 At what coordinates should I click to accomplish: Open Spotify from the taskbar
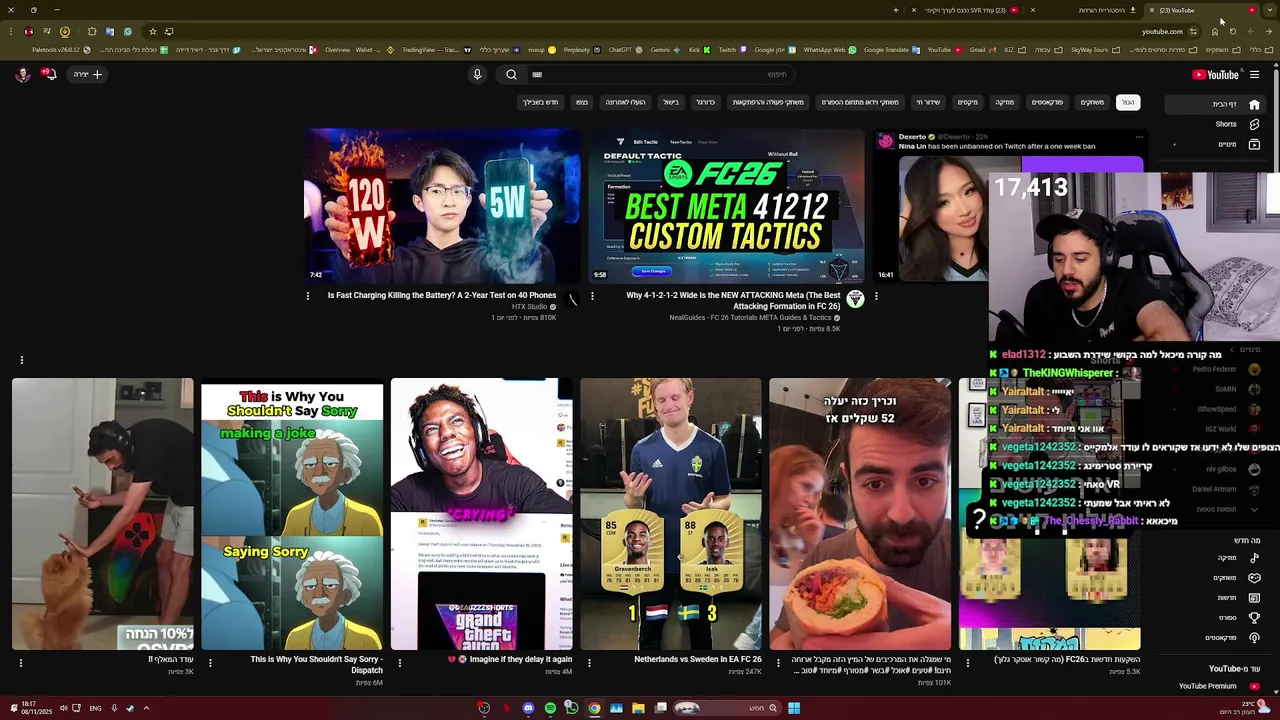(x=550, y=708)
